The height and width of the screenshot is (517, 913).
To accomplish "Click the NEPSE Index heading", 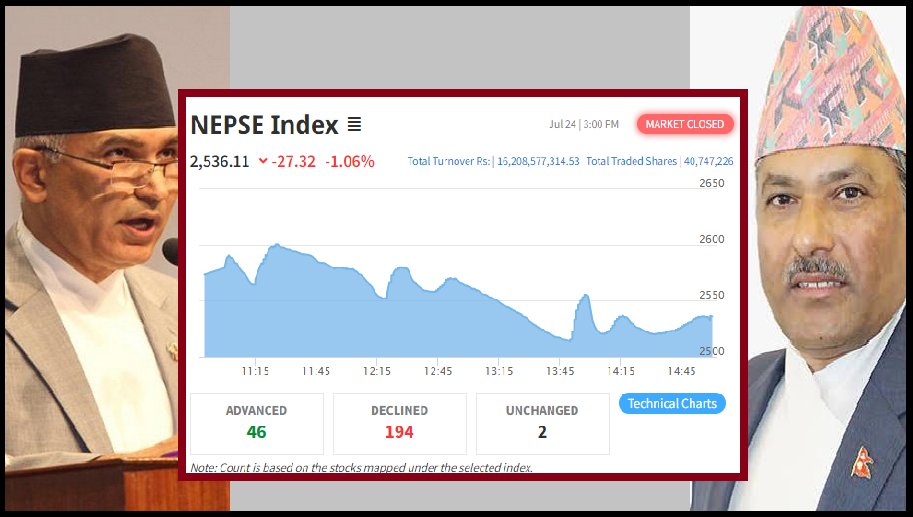I will tap(265, 125).
